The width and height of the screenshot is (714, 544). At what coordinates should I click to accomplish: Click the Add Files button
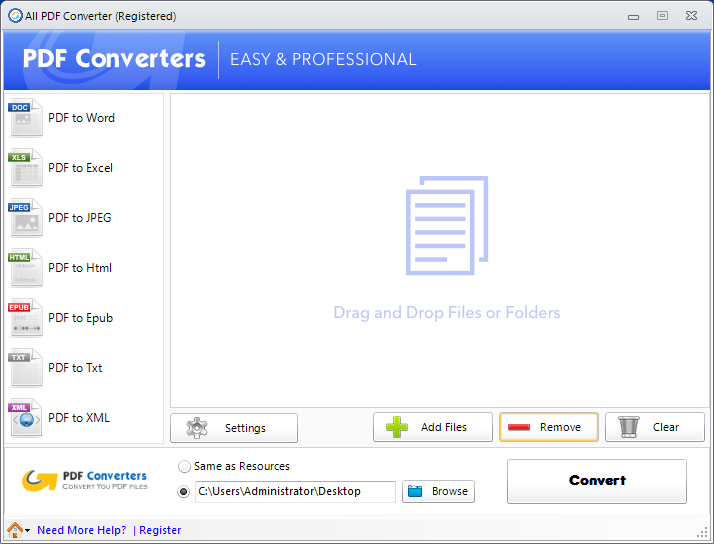coord(433,427)
